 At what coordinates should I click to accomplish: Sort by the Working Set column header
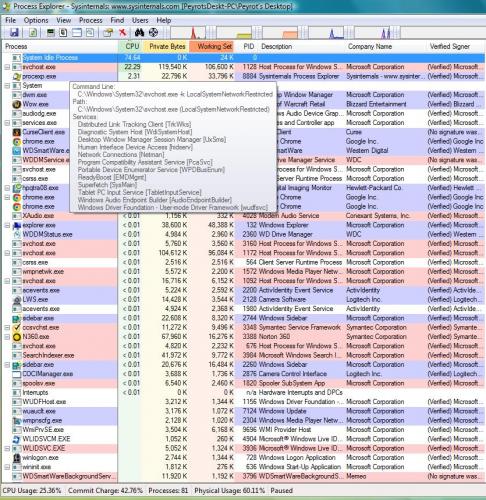pyautogui.click(x=212, y=46)
